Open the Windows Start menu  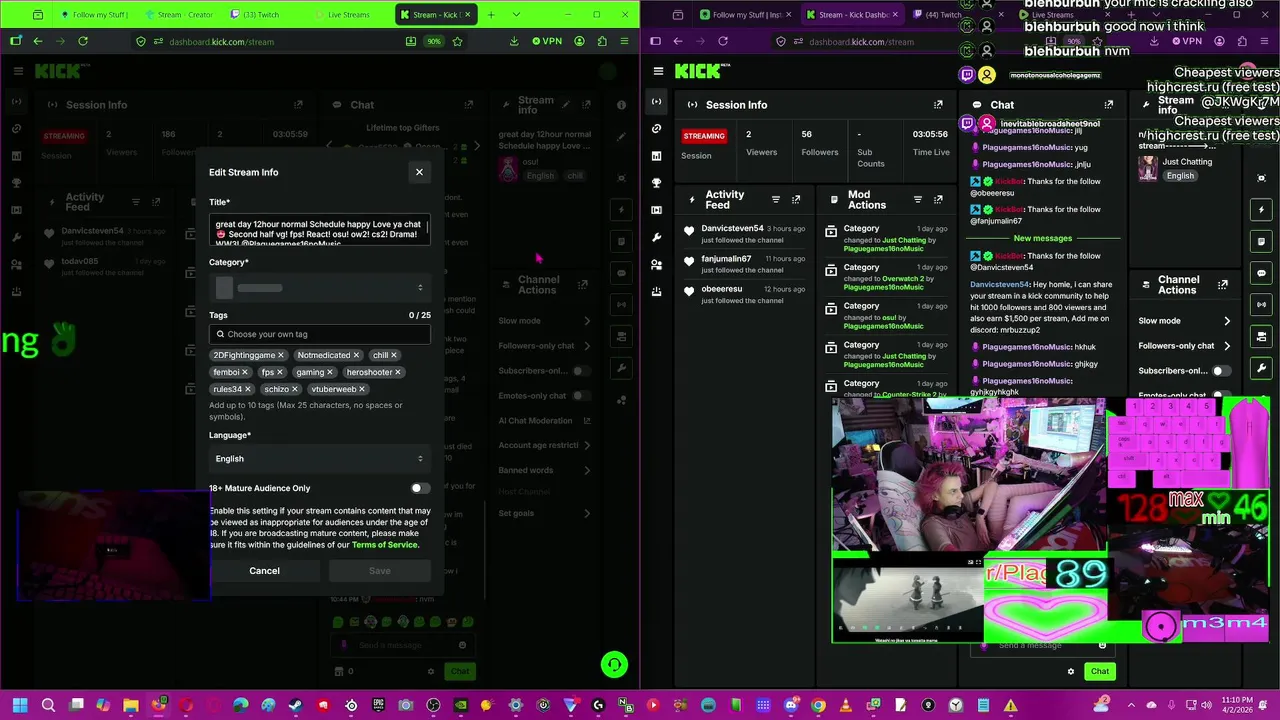(x=20, y=705)
